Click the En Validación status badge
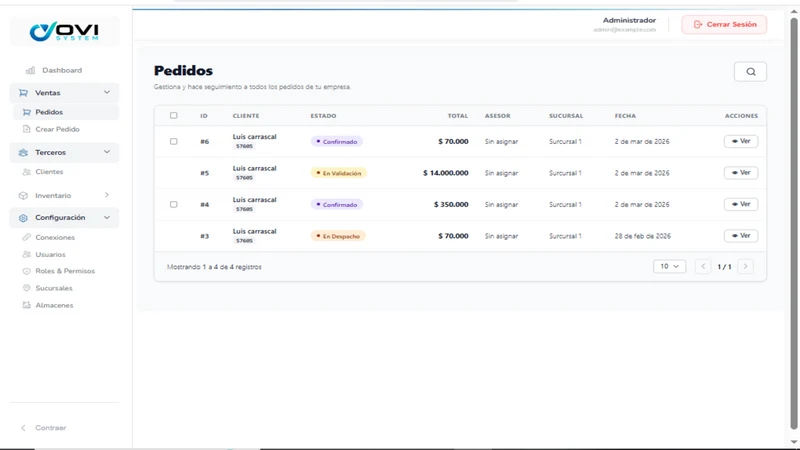The image size is (800, 450). (339, 173)
